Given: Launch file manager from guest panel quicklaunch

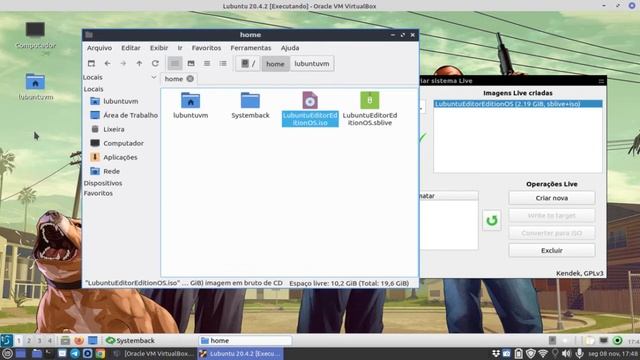Looking at the screenshot, I should pos(65,340).
